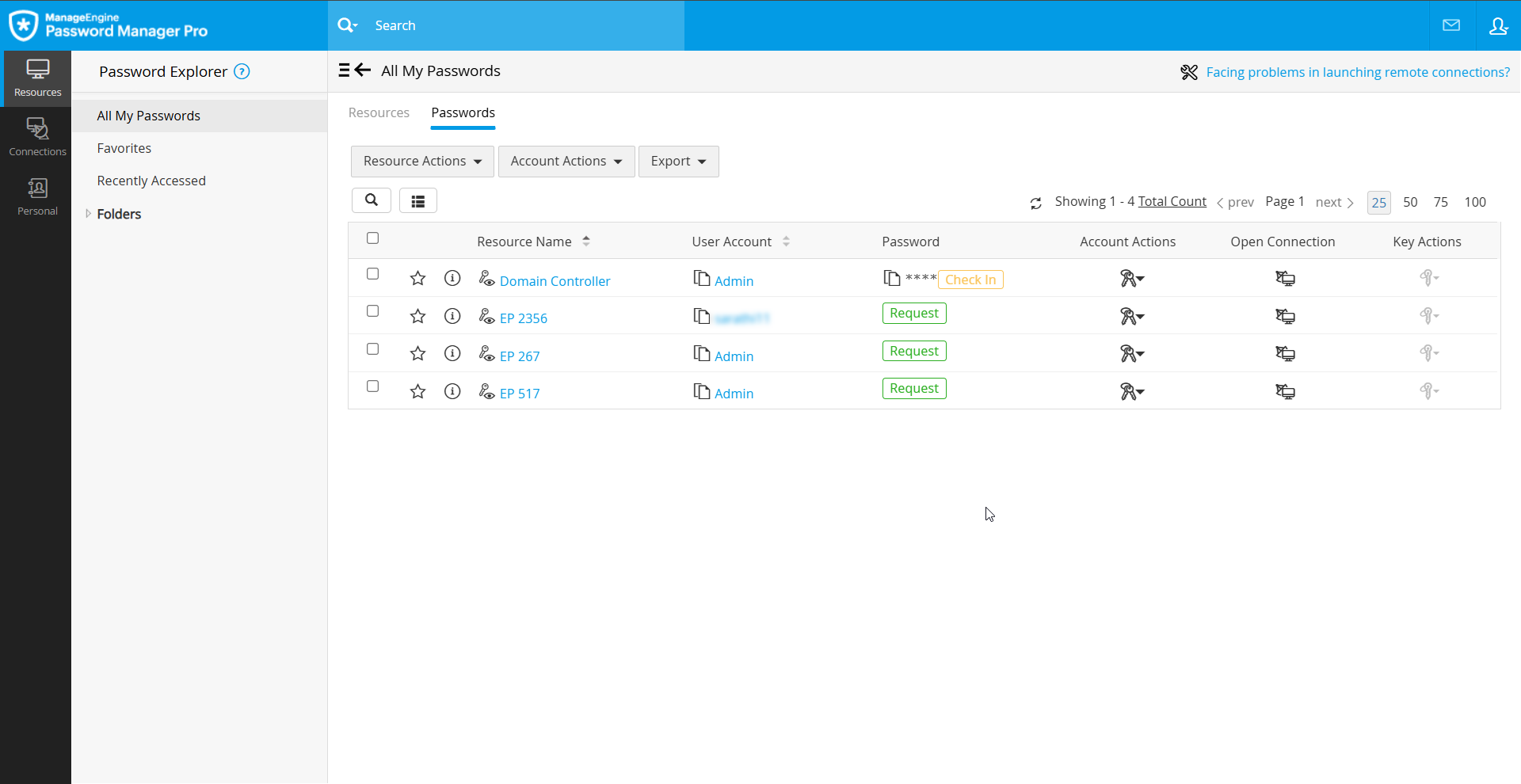Click the table search magnifier button
Viewport: 1521px width, 784px height.
[x=371, y=200]
